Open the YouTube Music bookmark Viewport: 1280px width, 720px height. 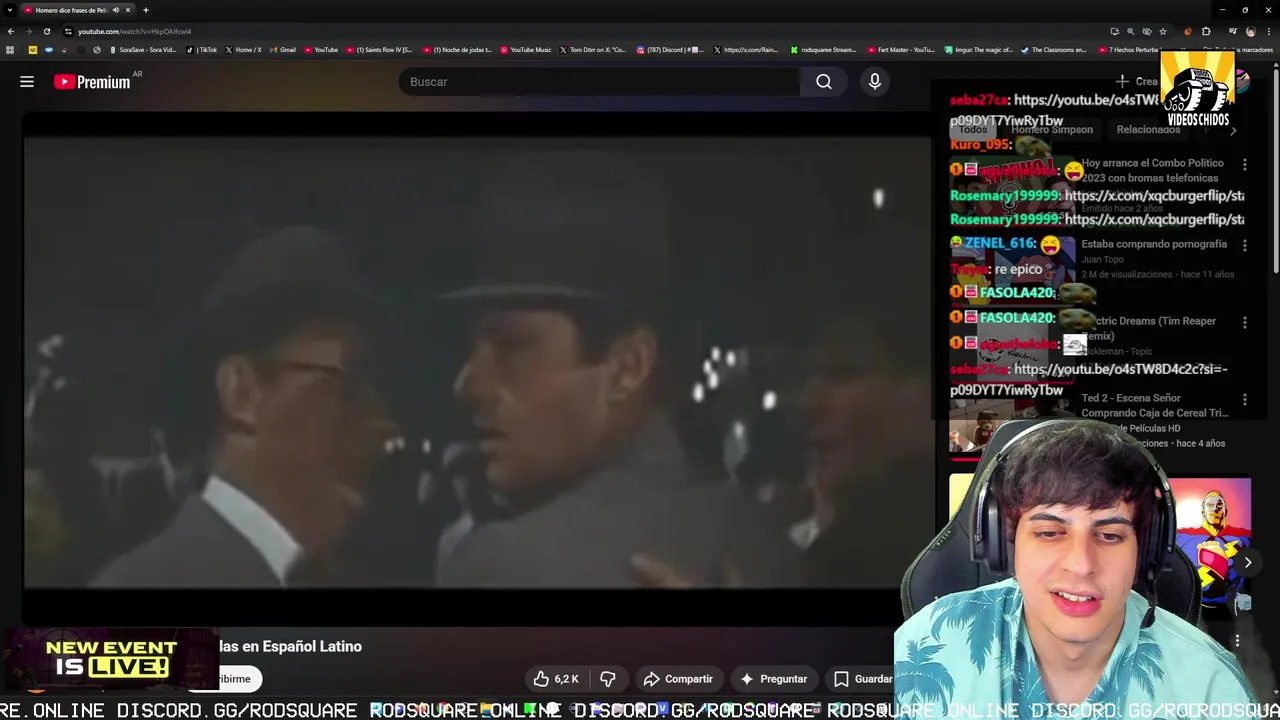(526, 49)
